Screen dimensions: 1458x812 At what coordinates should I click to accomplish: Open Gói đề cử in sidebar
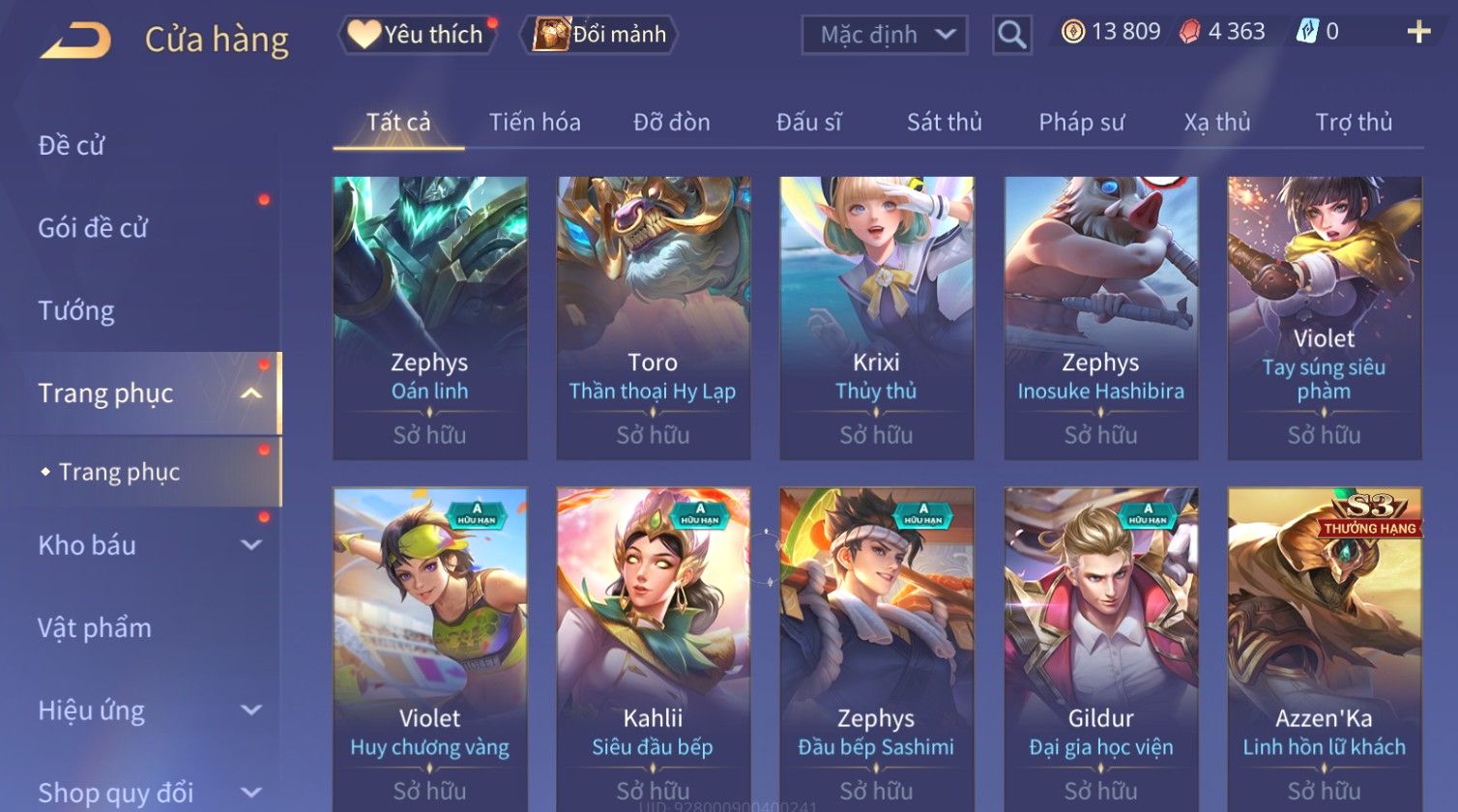[x=93, y=228]
